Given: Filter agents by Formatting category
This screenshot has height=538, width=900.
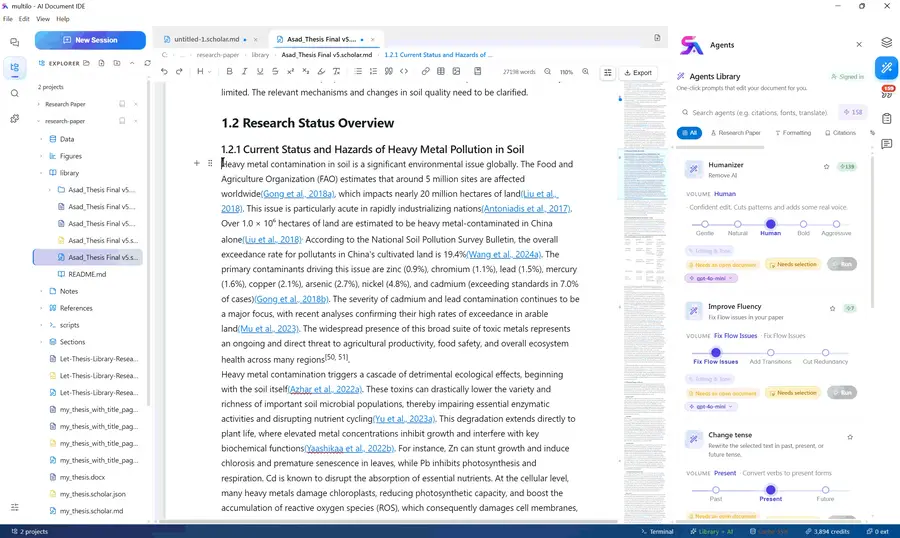Looking at the screenshot, I should tap(793, 133).
